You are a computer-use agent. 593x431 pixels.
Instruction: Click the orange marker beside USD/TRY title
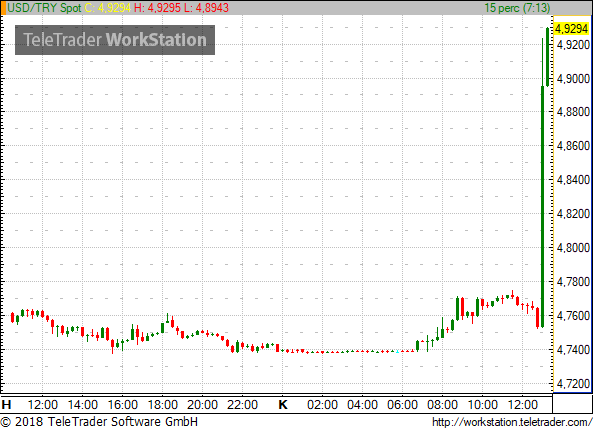3,8
